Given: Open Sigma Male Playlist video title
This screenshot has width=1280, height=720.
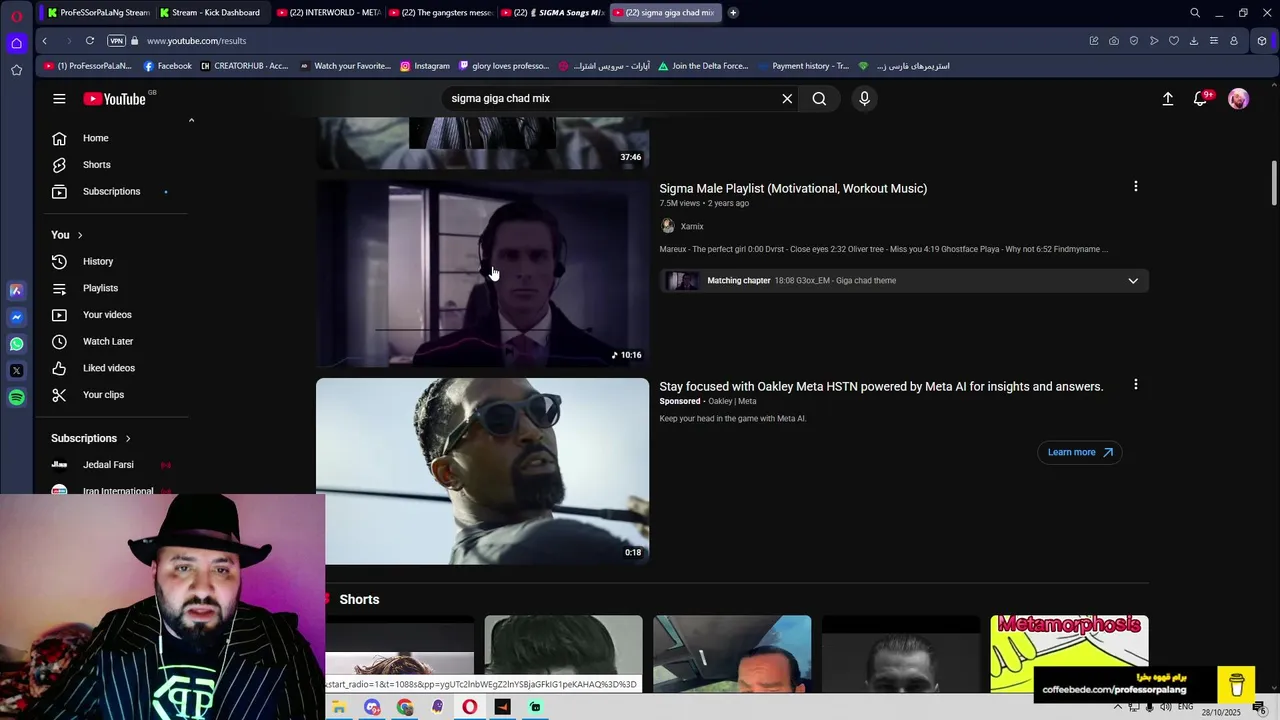Looking at the screenshot, I should 793,188.
